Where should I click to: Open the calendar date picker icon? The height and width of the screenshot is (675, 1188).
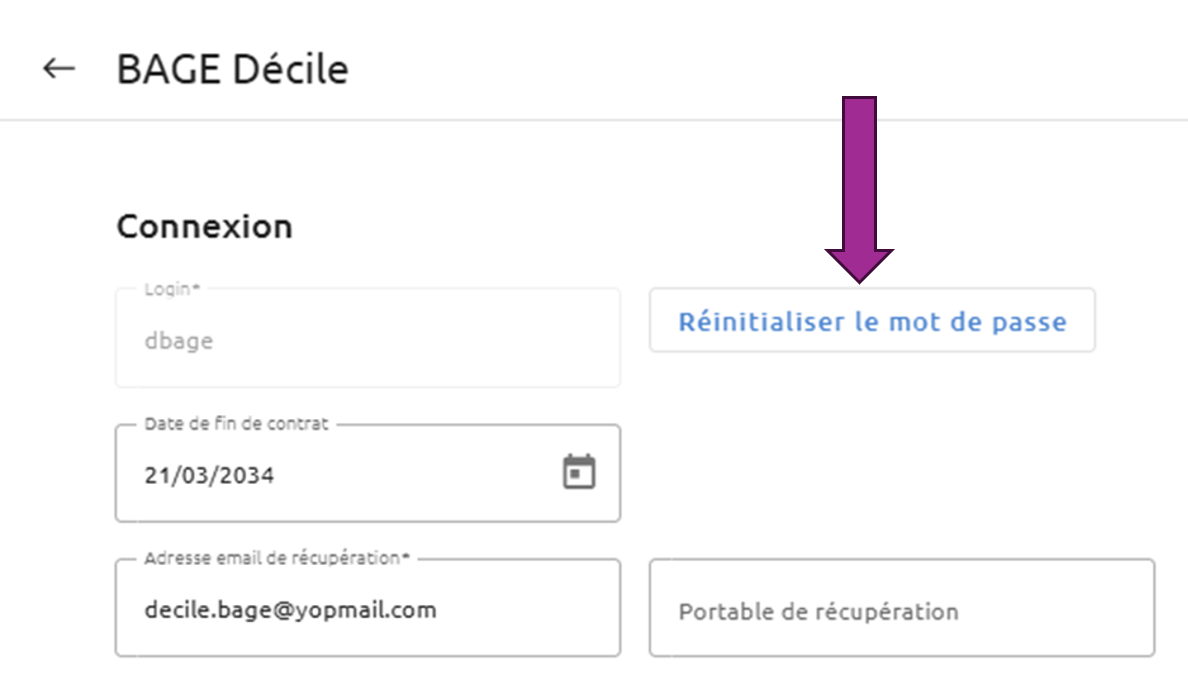[x=579, y=472]
